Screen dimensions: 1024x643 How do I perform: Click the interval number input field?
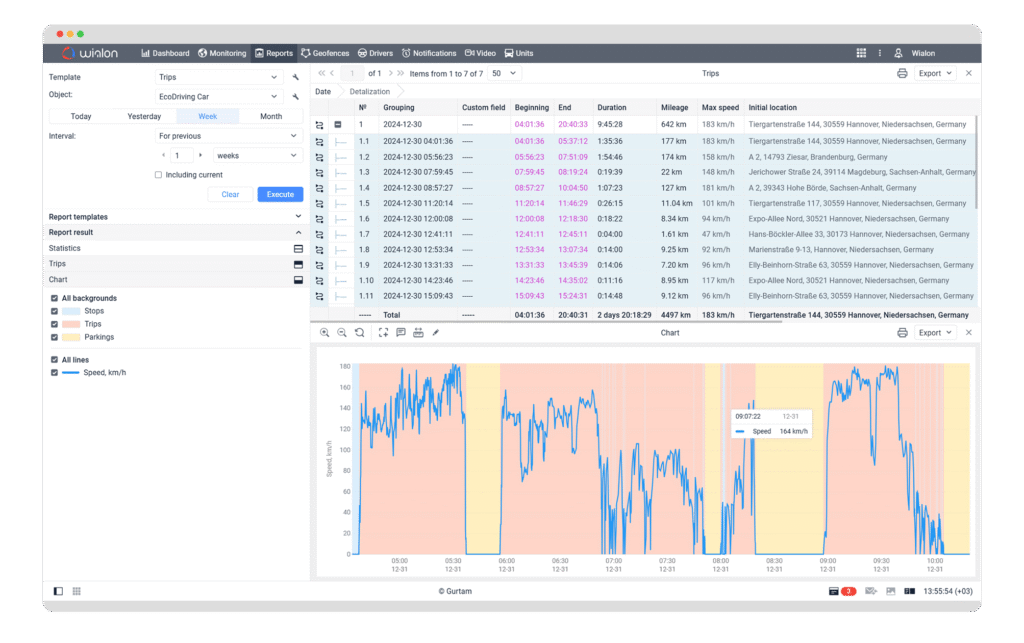[x=181, y=155]
